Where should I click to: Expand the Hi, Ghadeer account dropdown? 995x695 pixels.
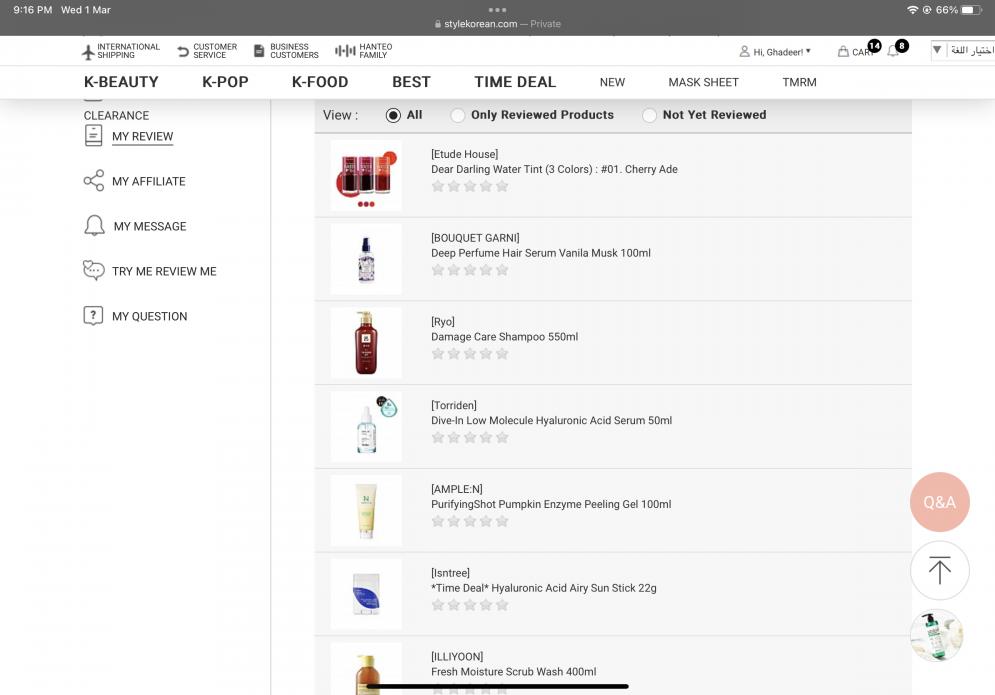775,51
